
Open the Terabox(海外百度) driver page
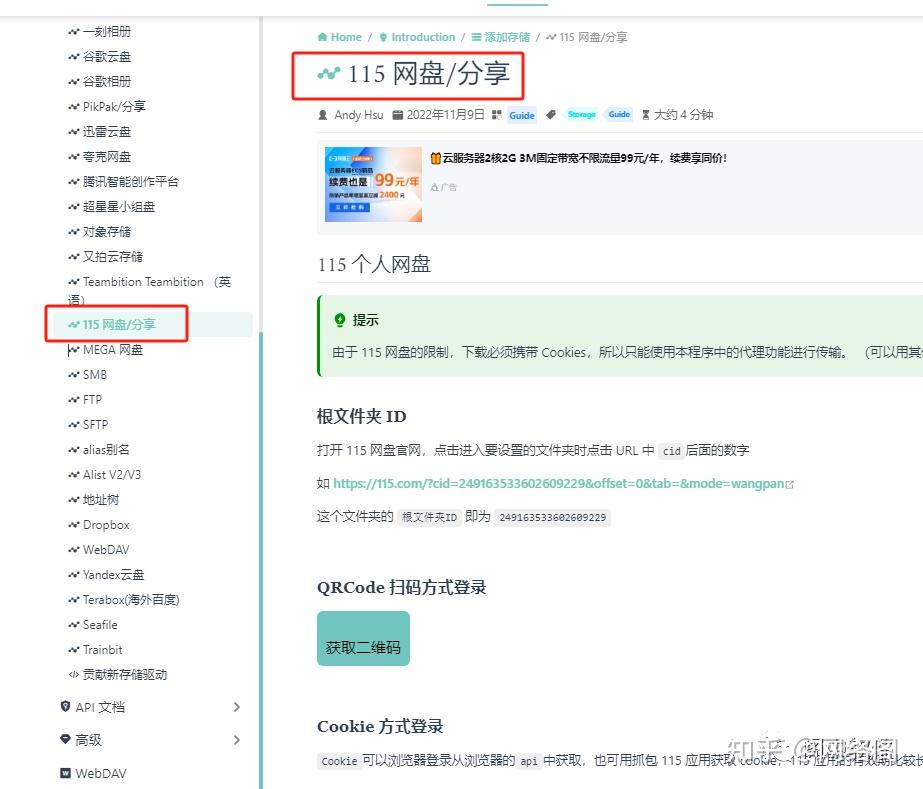[131, 599]
